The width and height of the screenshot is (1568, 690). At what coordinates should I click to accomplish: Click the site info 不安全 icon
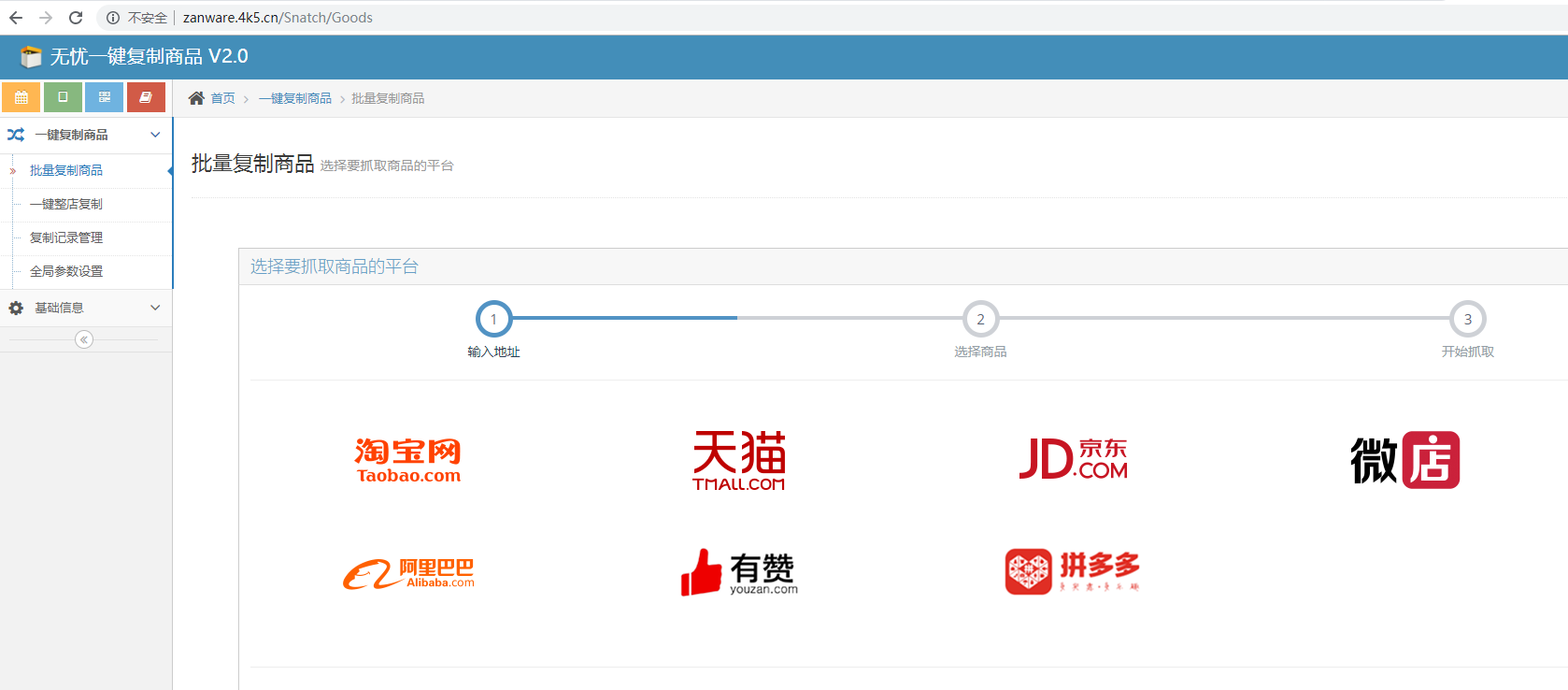click(113, 18)
